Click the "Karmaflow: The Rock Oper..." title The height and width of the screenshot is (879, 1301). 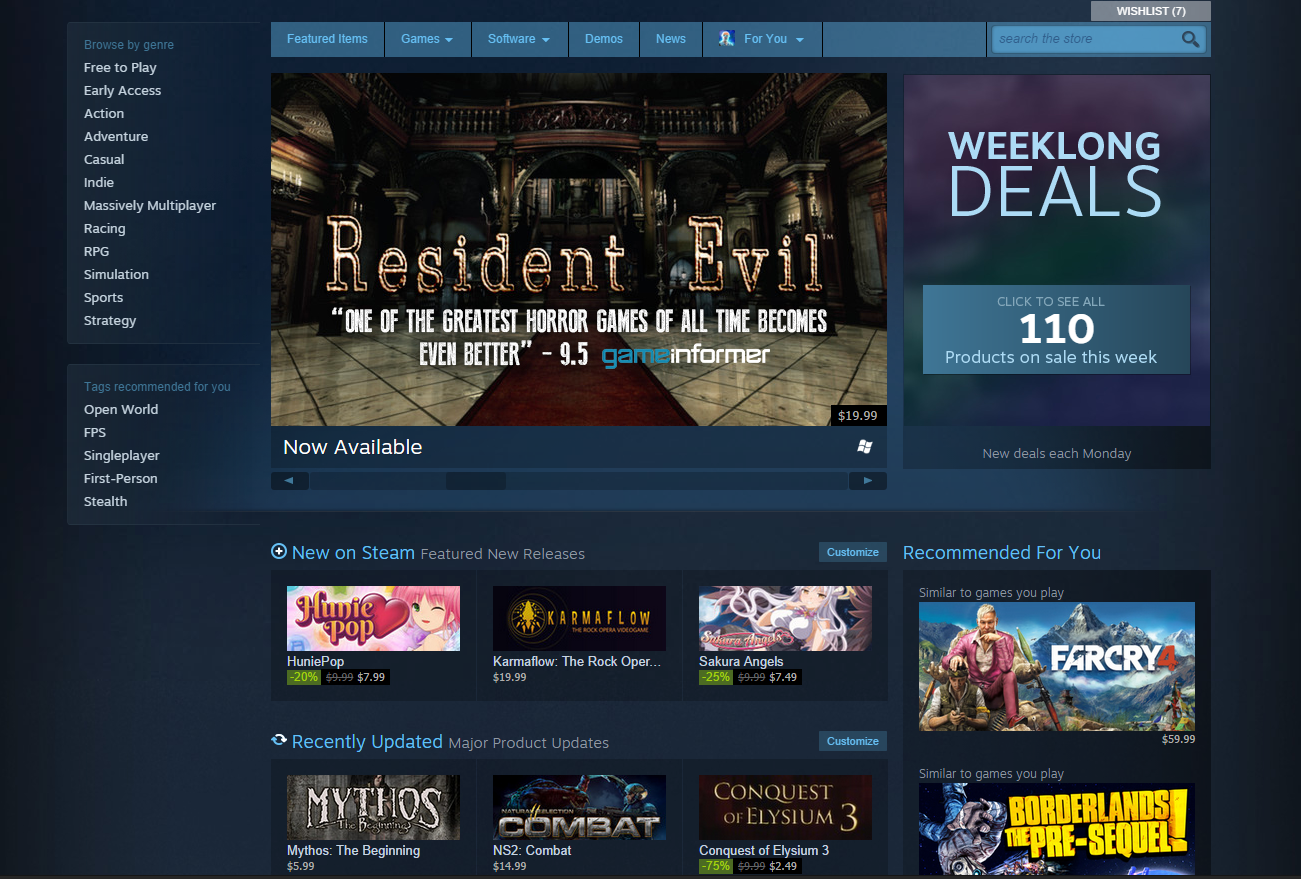coord(577,662)
